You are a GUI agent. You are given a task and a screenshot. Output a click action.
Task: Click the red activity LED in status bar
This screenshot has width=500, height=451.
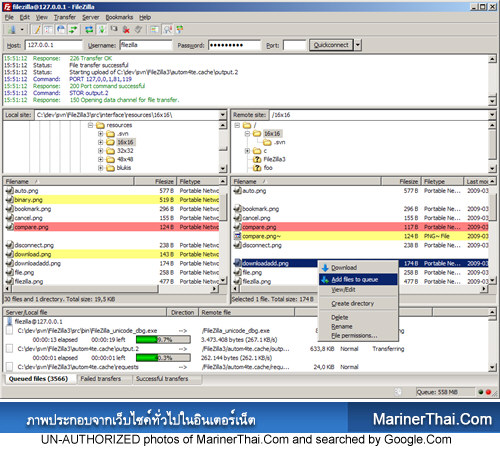488,392
